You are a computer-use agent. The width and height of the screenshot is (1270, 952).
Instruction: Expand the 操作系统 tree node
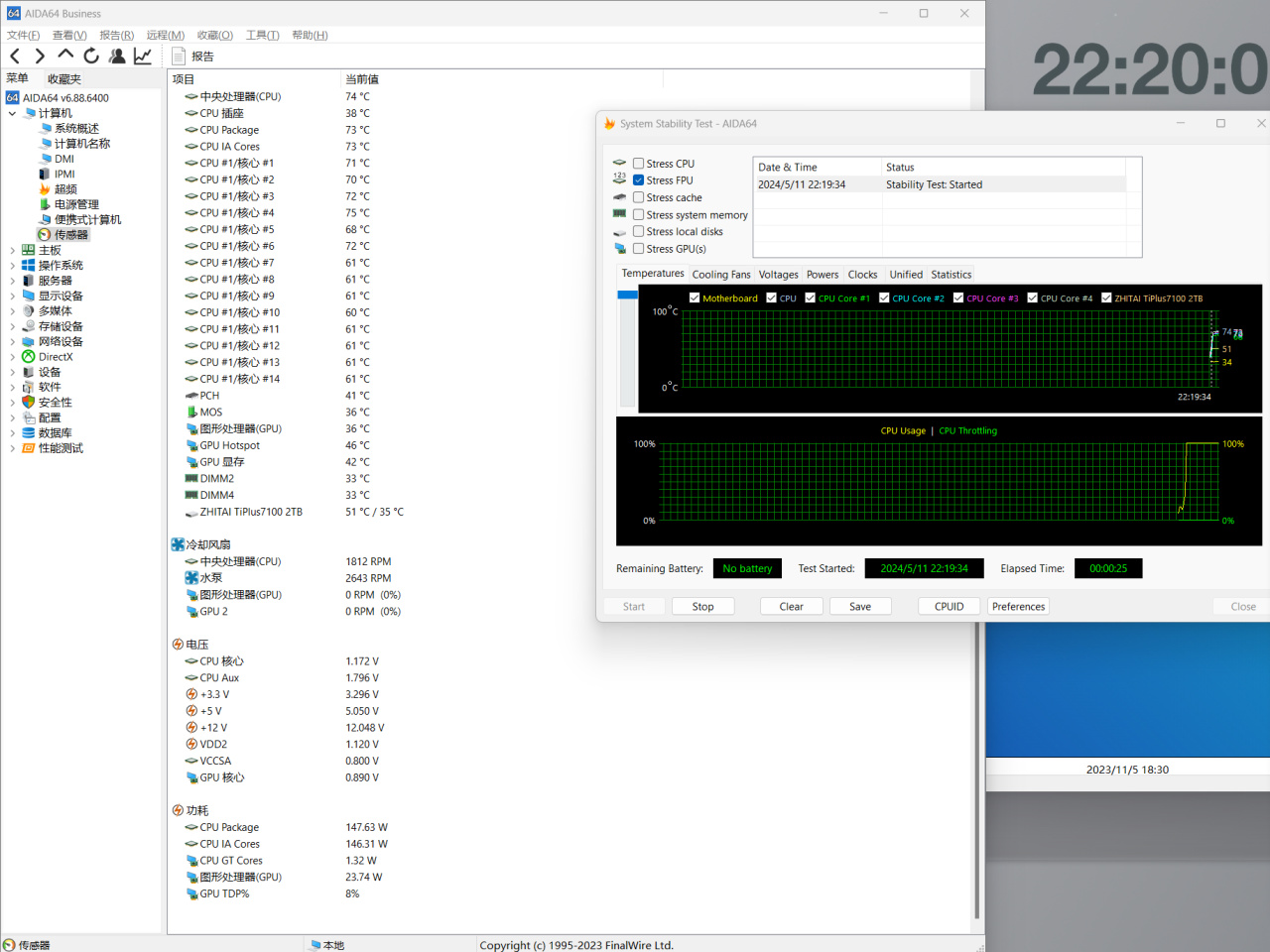(x=12, y=266)
